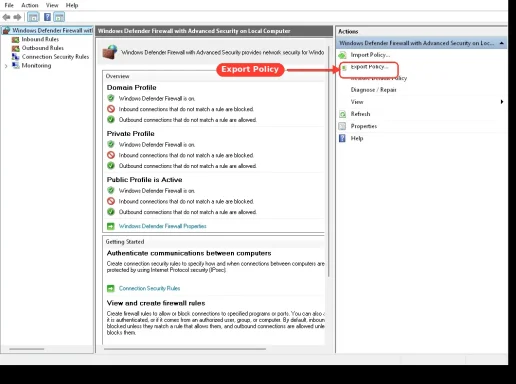Viewport: 516px width, 384px height.
Task: Click the Outbound Rules tree icon
Action: coord(16,48)
